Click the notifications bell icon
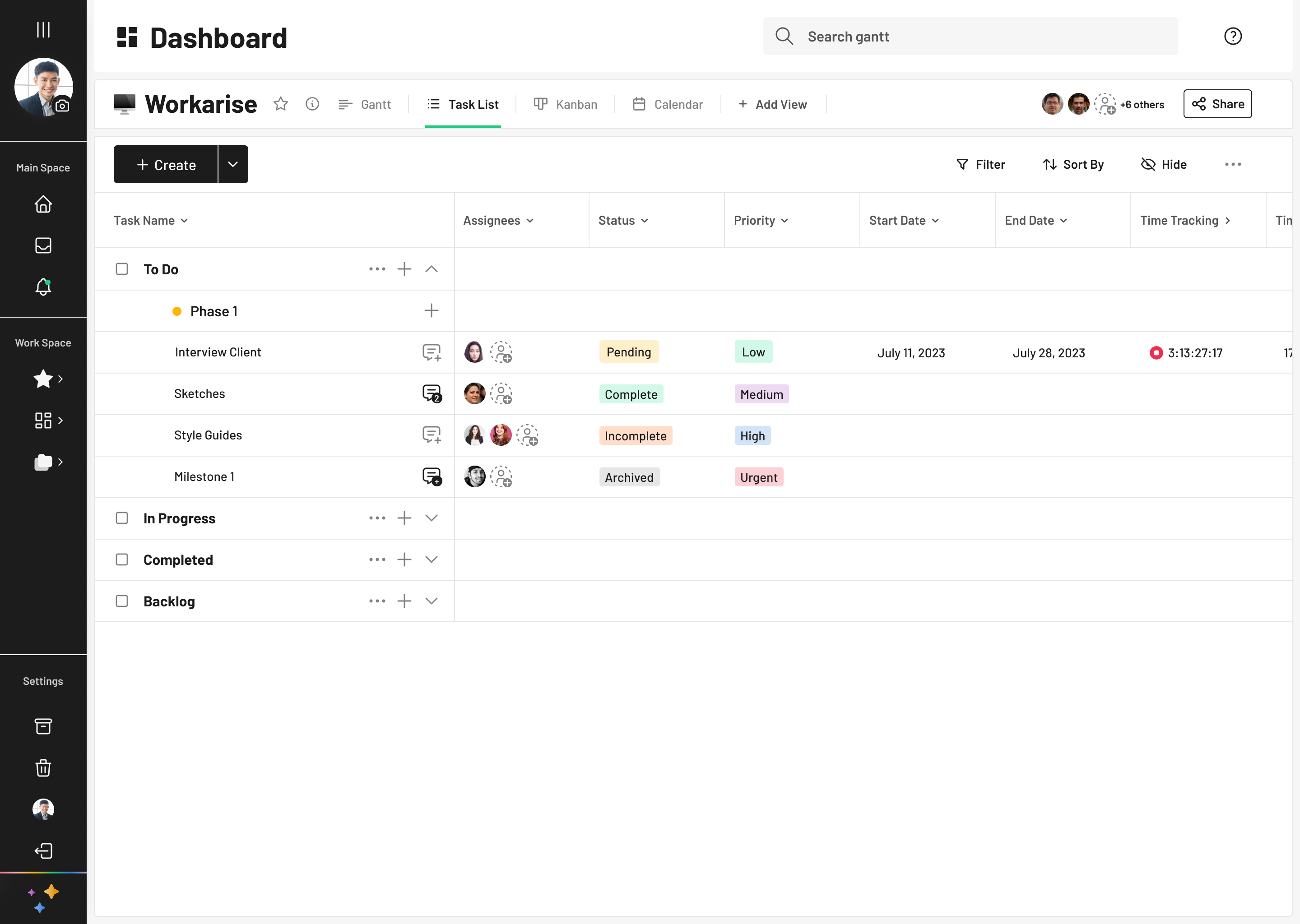Screen dimensions: 1300x924 coord(43,287)
